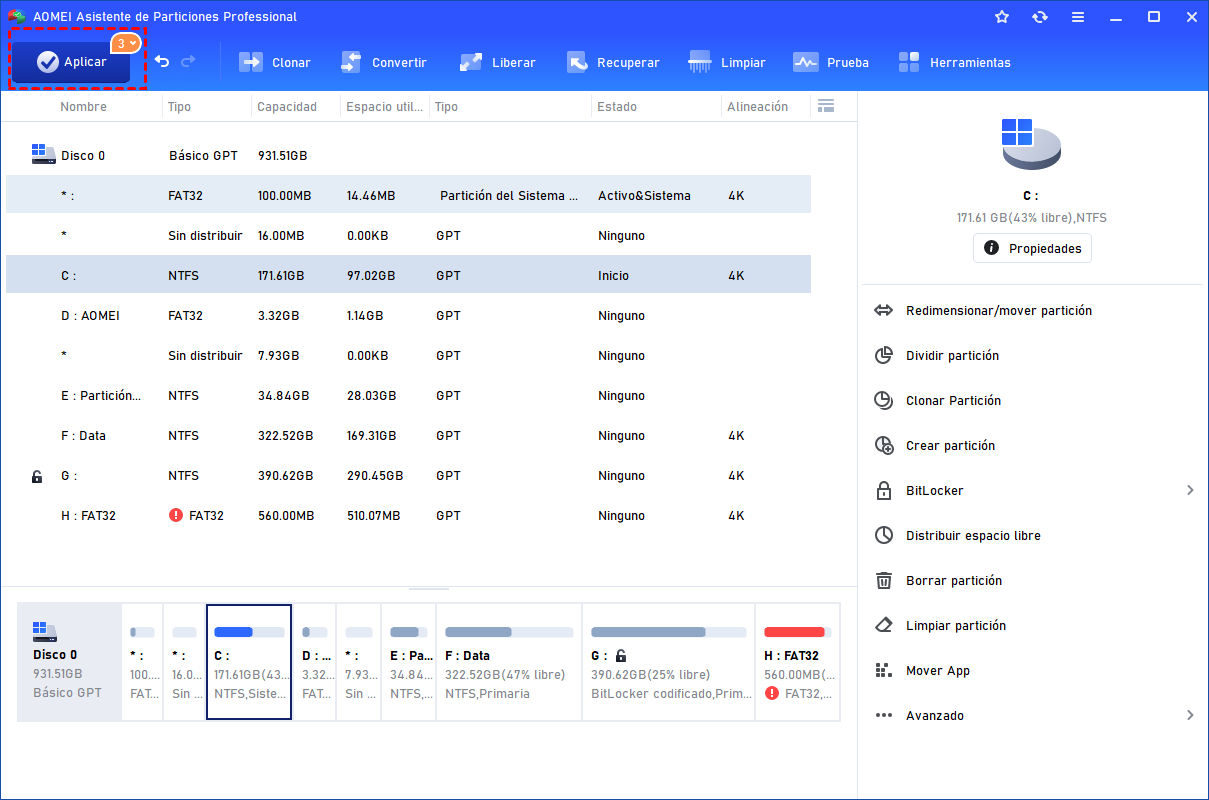Open the pending operations count dropdown
This screenshot has width=1209, height=800.
pyautogui.click(x=125, y=44)
